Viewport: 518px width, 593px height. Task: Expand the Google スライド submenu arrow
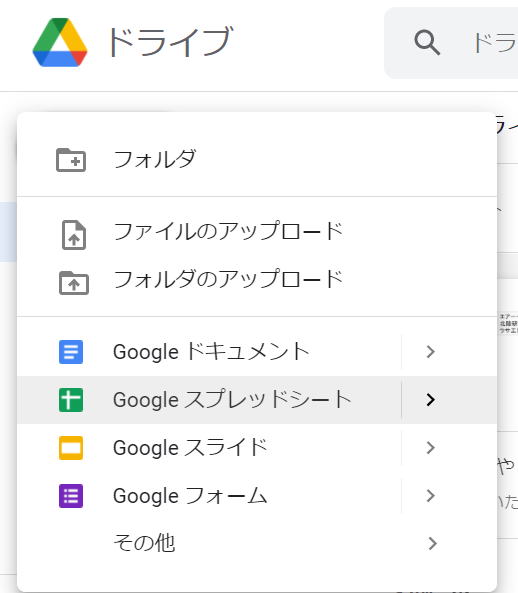[430, 448]
